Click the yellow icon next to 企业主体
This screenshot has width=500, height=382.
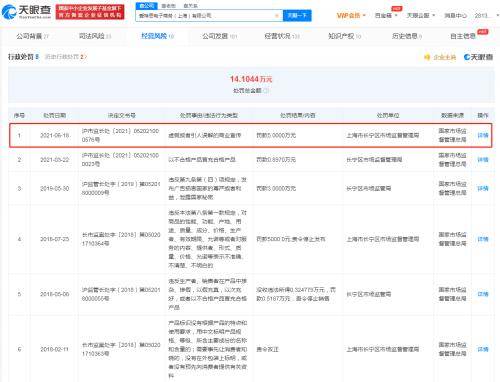click(427, 57)
